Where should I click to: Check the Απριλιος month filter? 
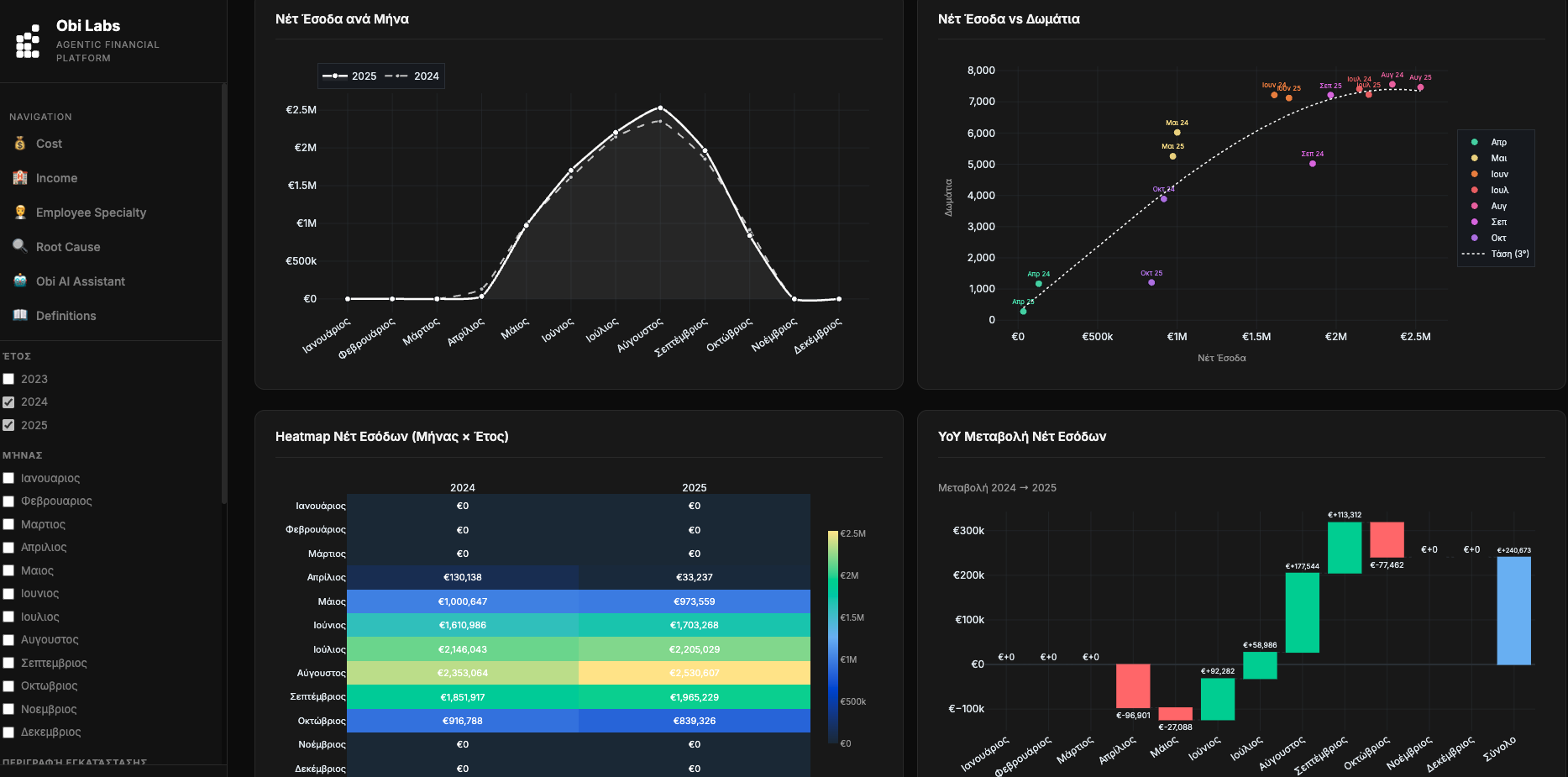tap(8, 547)
